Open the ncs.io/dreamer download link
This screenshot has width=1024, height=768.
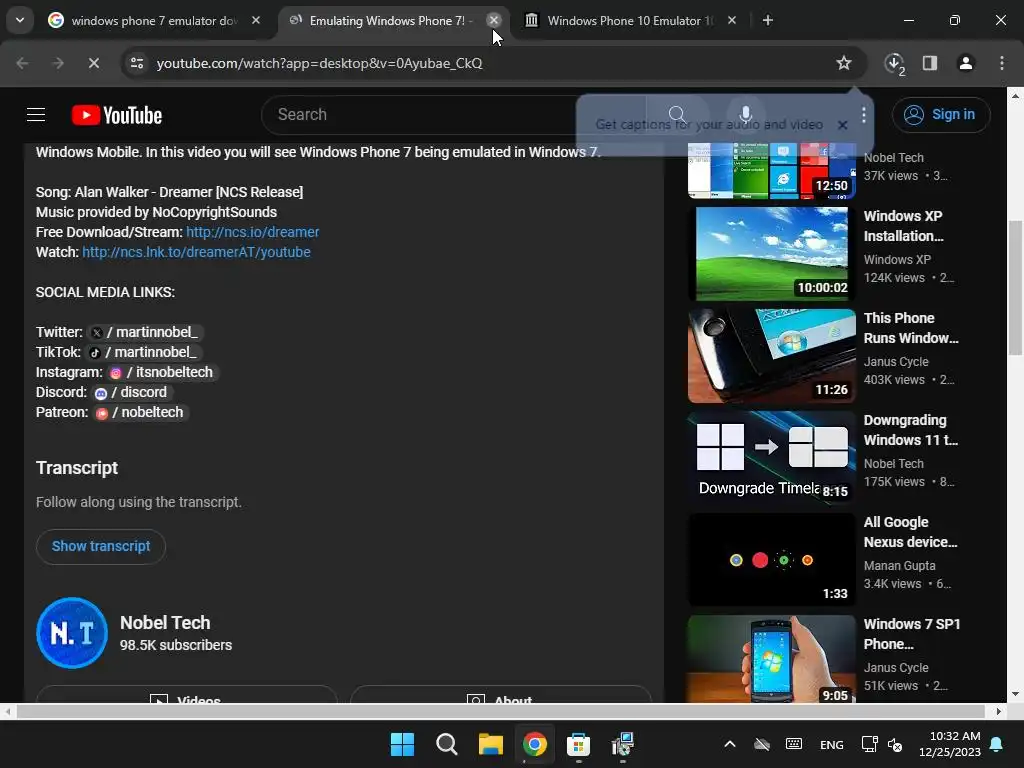click(253, 232)
